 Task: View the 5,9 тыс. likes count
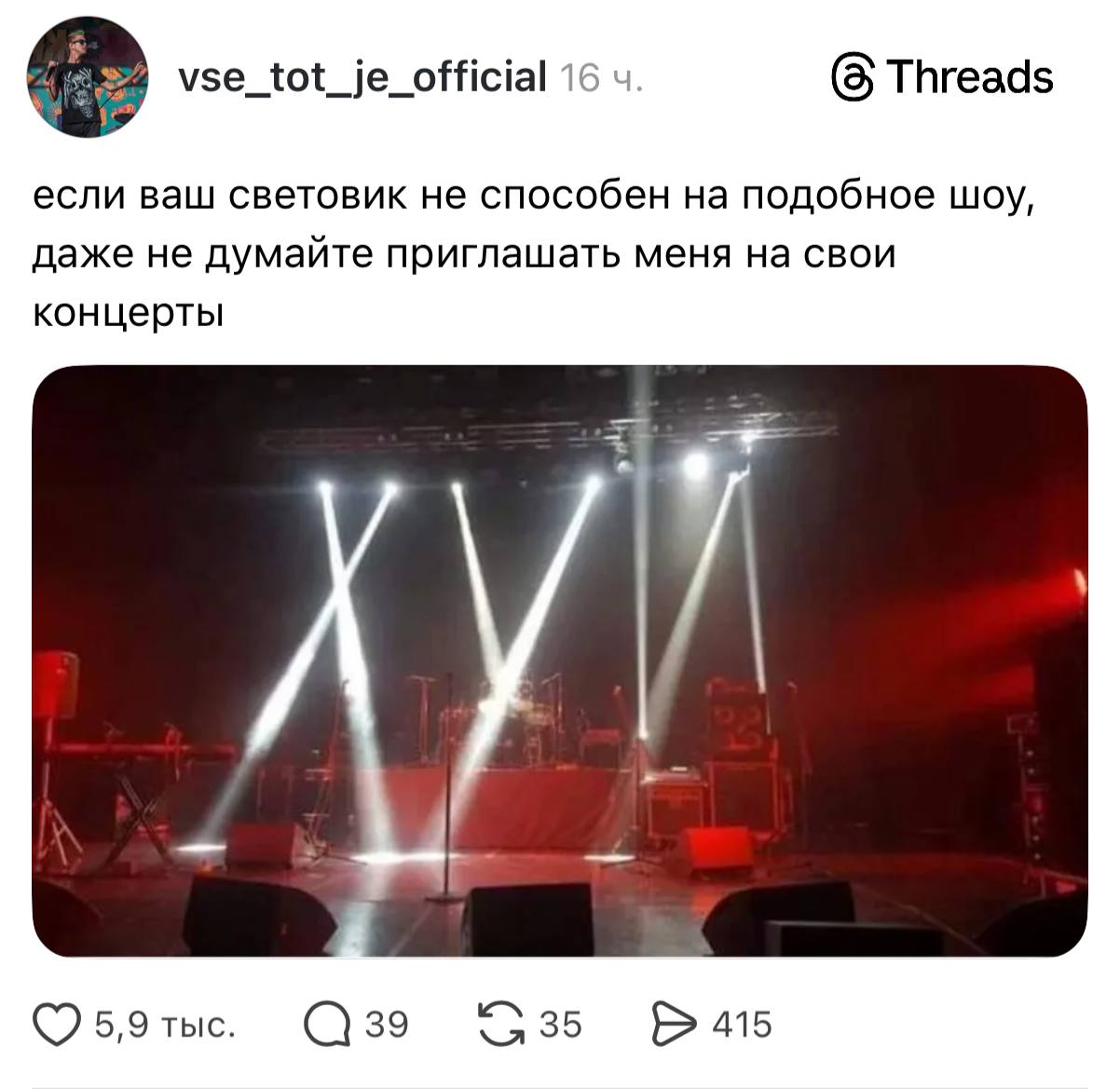(166, 1025)
